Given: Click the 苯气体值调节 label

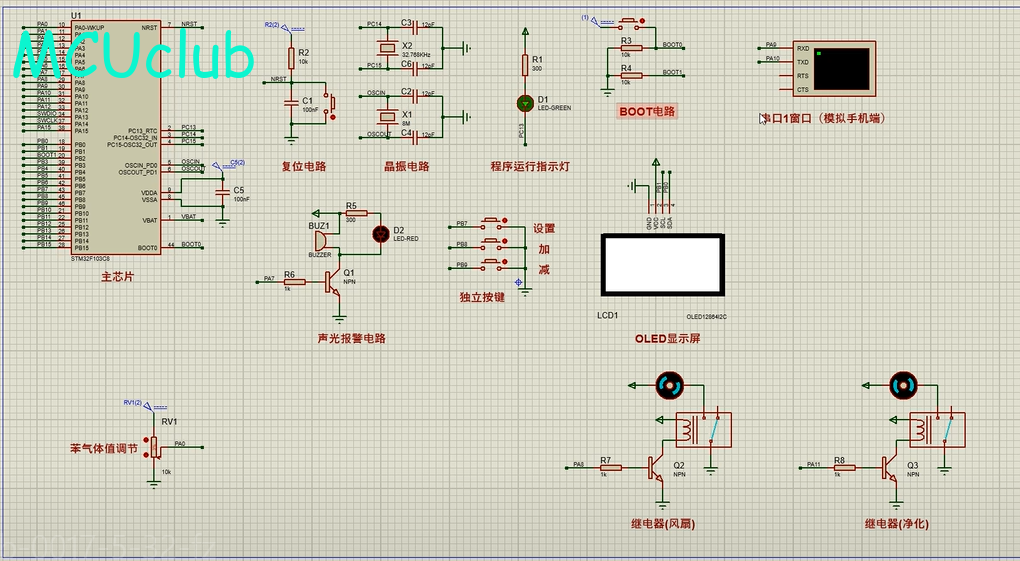Looking at the screenshot, I should [x=104, y=448].
